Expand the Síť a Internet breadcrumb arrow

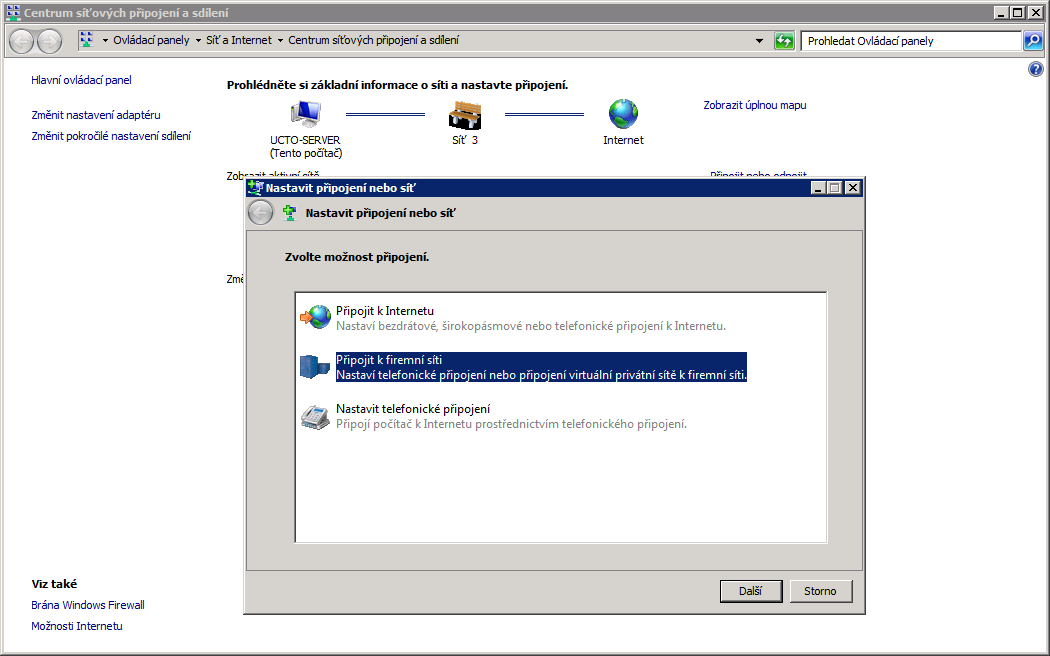coord(279,41)
